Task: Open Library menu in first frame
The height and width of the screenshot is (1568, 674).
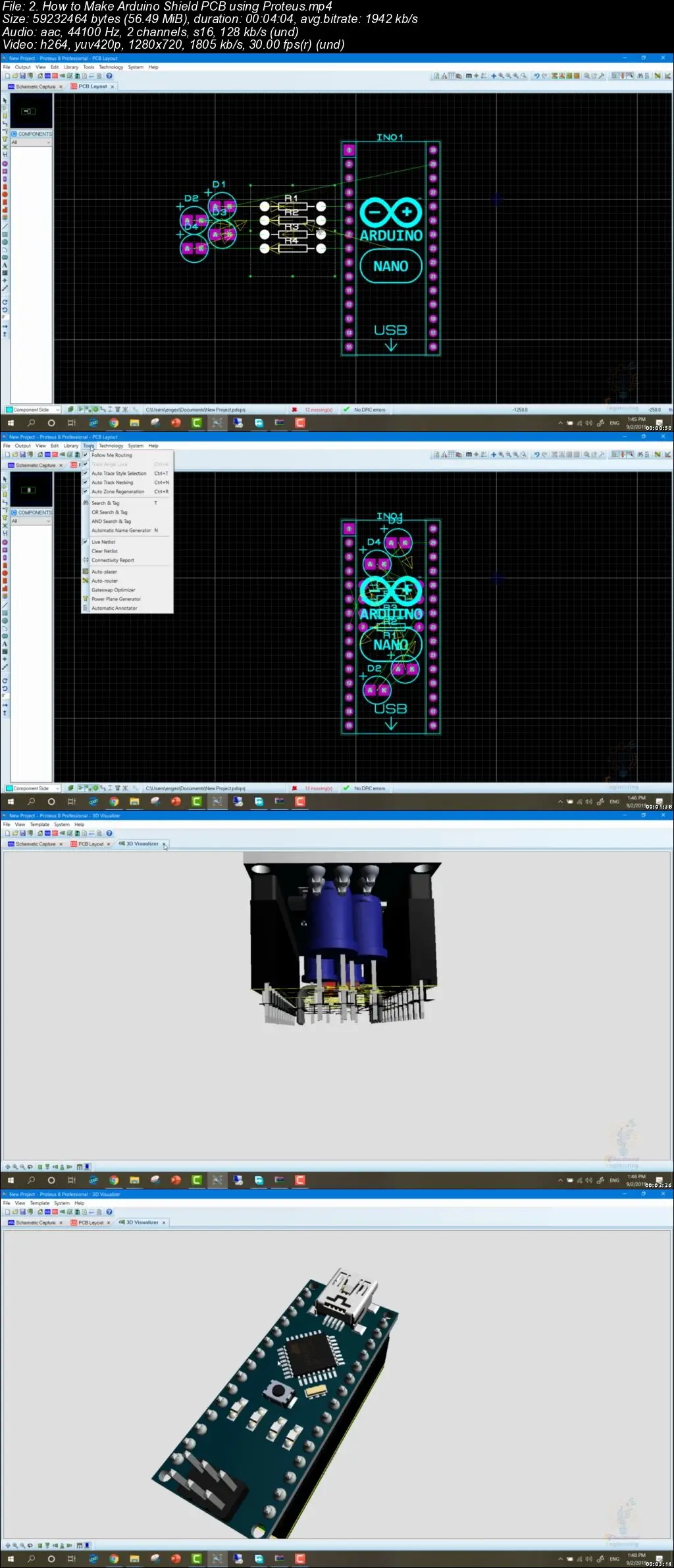Action: (70, 67)
